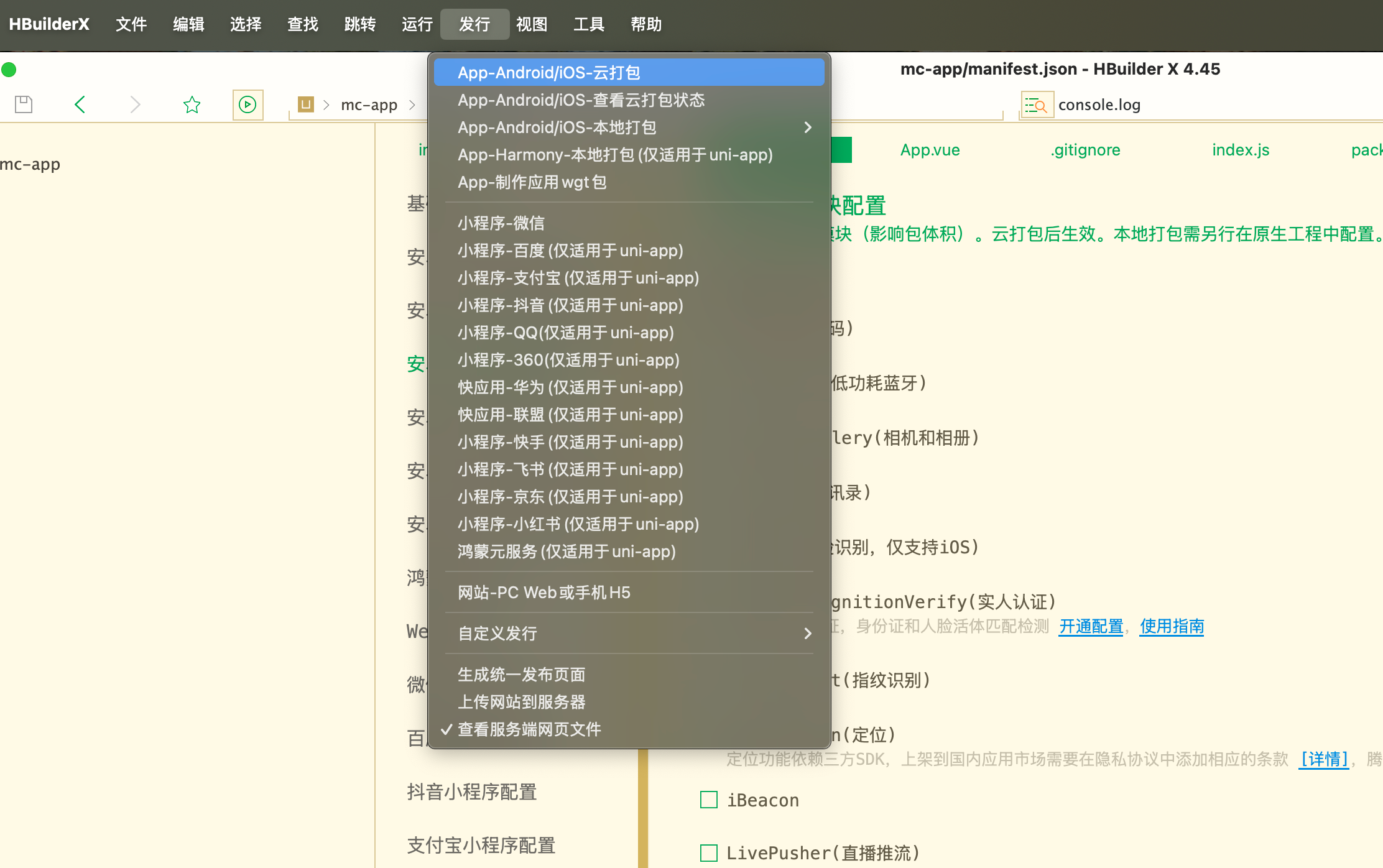The width and height of the screenshot is (1383, 868).
Task: Open the 视图 menu
Action: [x=532, y=24]
